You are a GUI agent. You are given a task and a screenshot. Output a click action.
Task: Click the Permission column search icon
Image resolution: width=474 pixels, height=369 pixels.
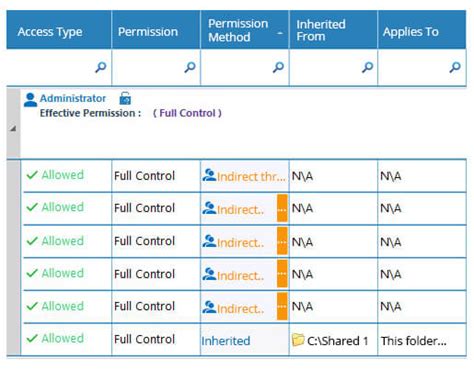(190, 67)
